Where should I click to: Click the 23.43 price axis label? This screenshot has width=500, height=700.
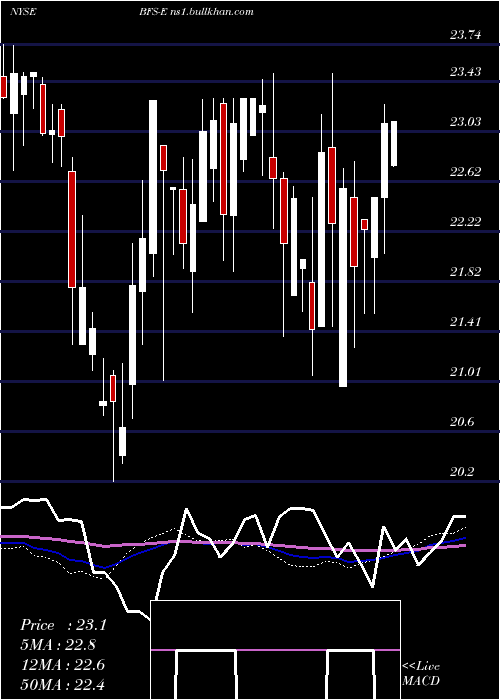466,71
